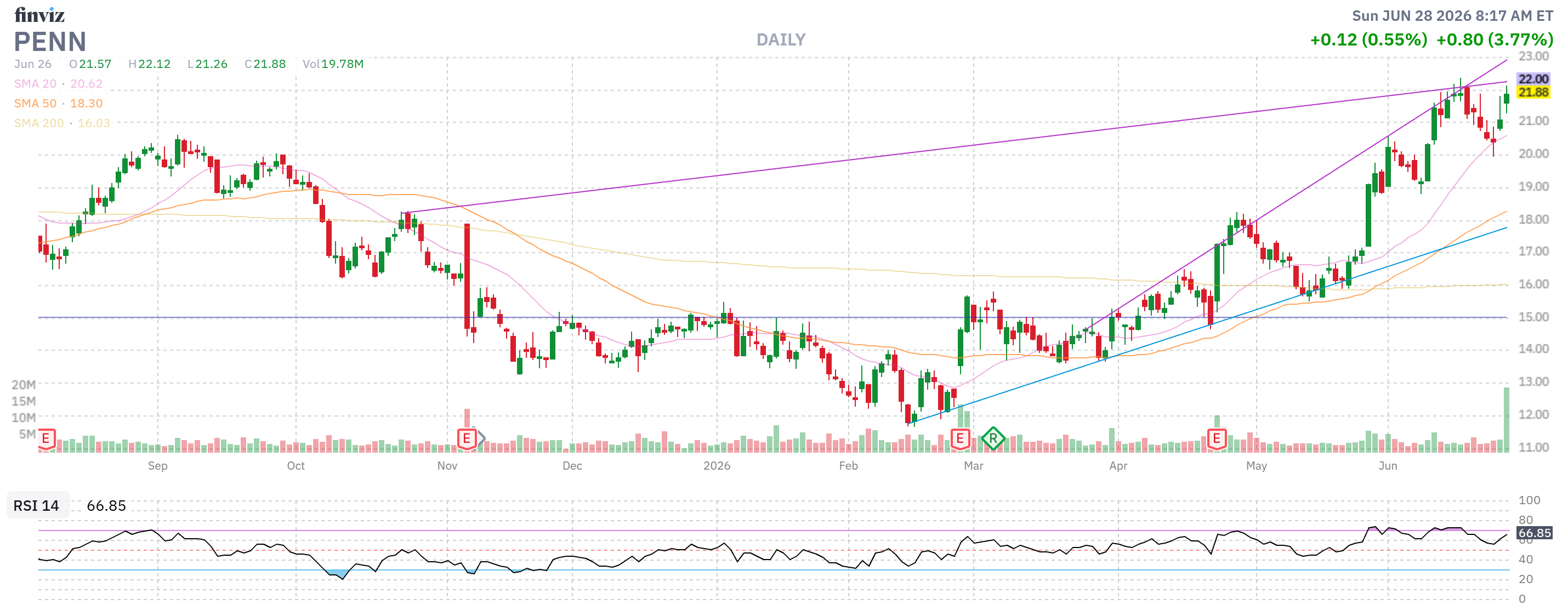The height and width of the screenshot is (616, 1568).
Task: Click the 15.00 price axis label
Action: 1533,317
